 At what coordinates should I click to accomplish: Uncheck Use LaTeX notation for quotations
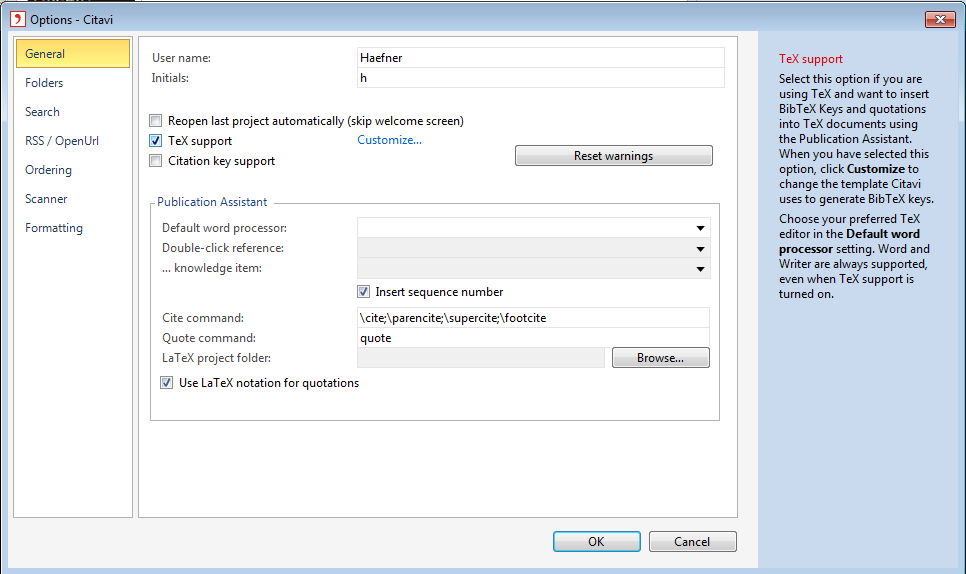(166, 382)
